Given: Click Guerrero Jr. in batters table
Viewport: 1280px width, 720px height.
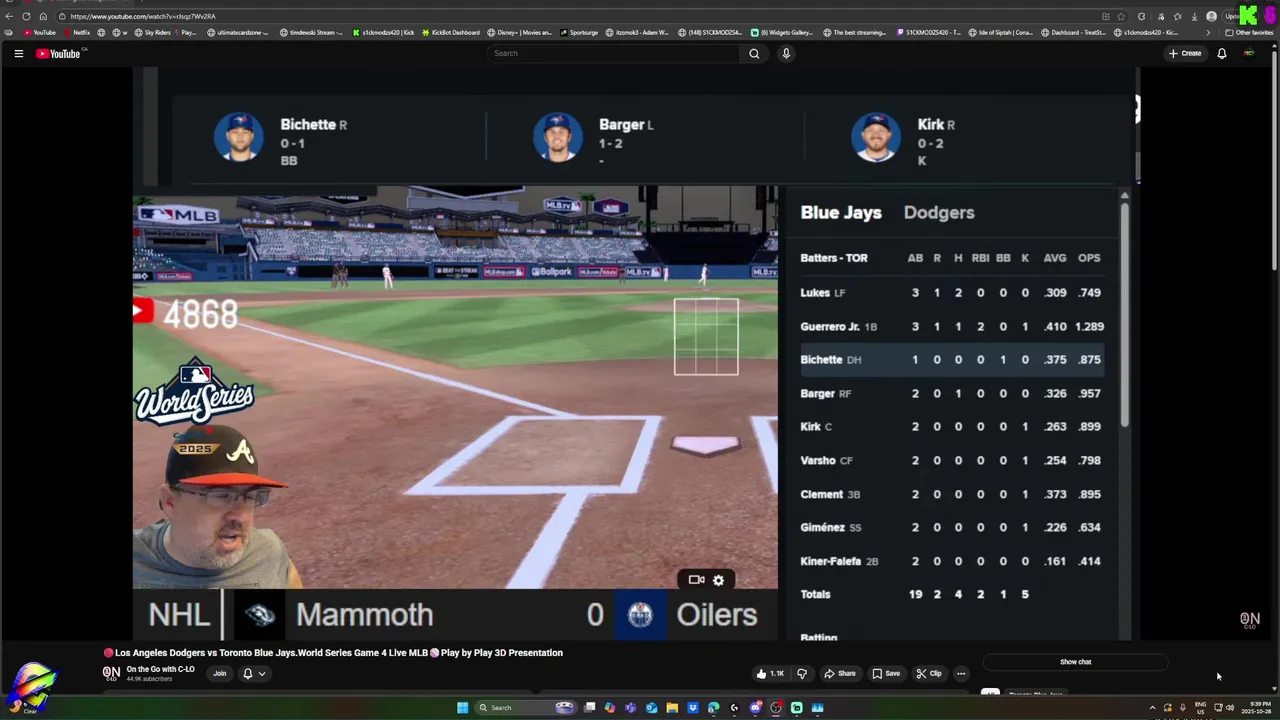Looking at the screenshot, I should [830, 326].
